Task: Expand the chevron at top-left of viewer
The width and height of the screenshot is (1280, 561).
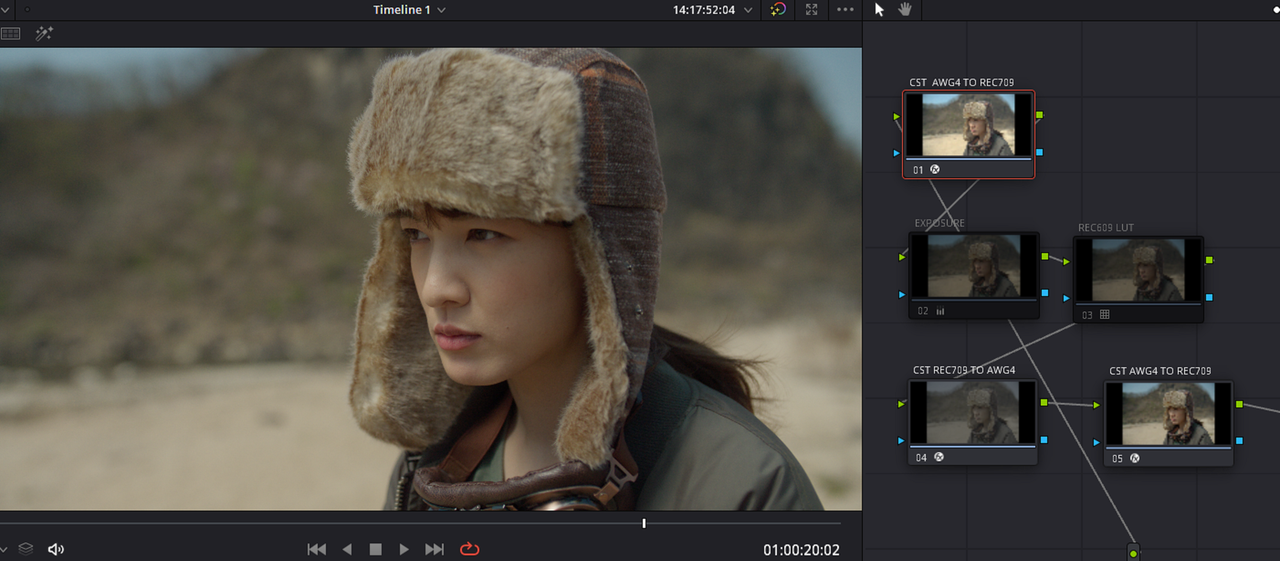Action: [4, 10]
